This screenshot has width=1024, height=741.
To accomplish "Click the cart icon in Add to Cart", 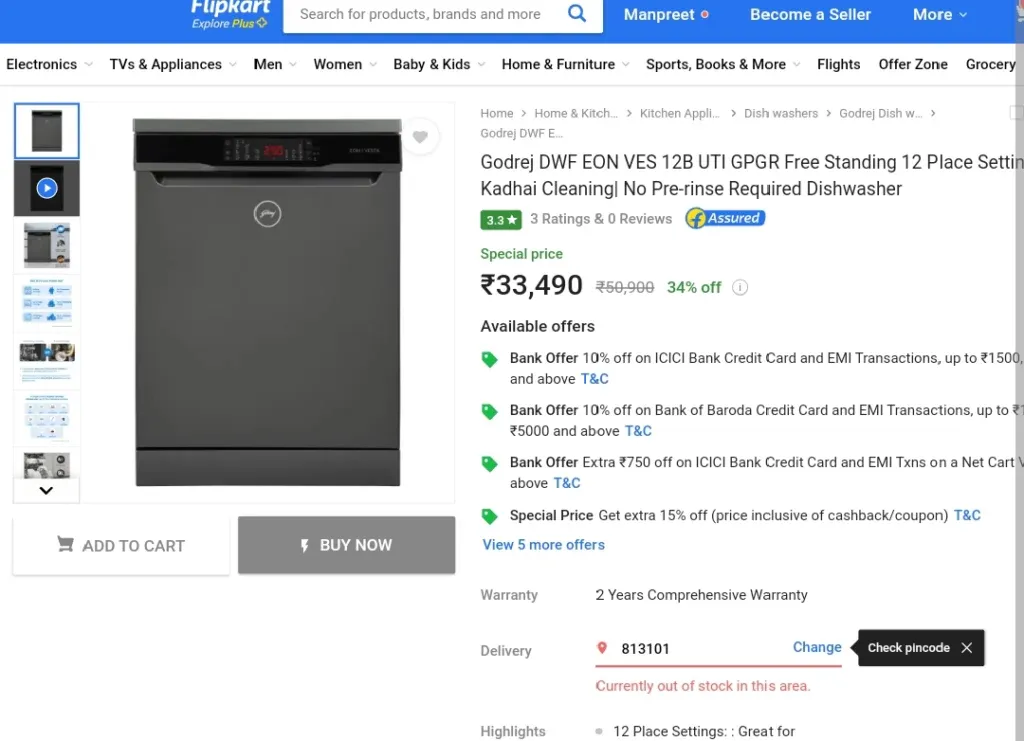I will click(x=65, y=544).
